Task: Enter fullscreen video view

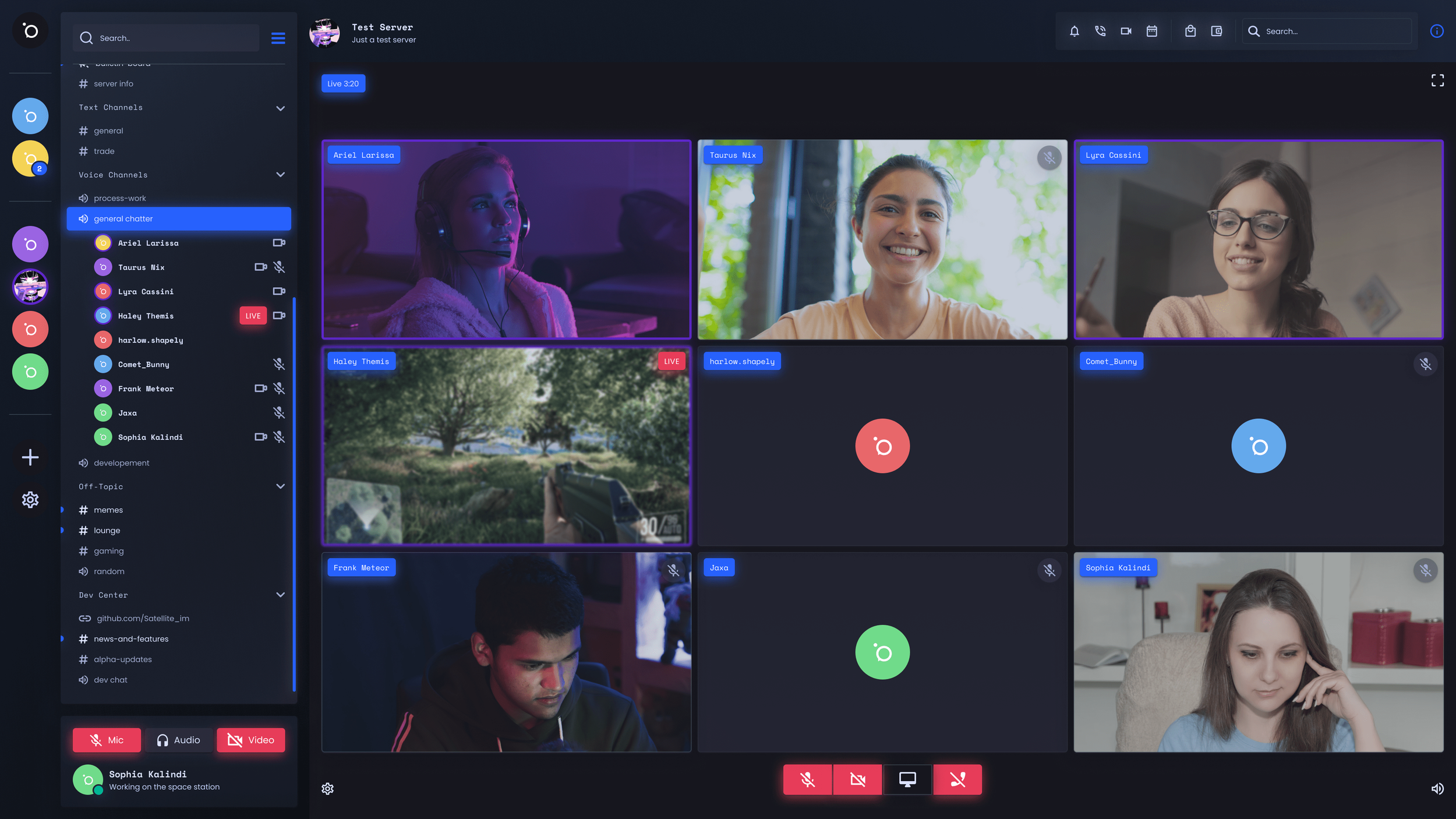Action: (x=1437, y=80)
